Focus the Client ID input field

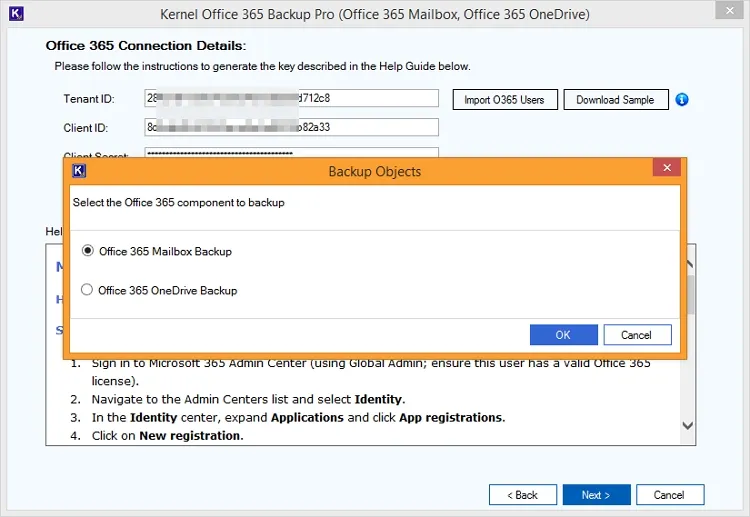(291, 127)
